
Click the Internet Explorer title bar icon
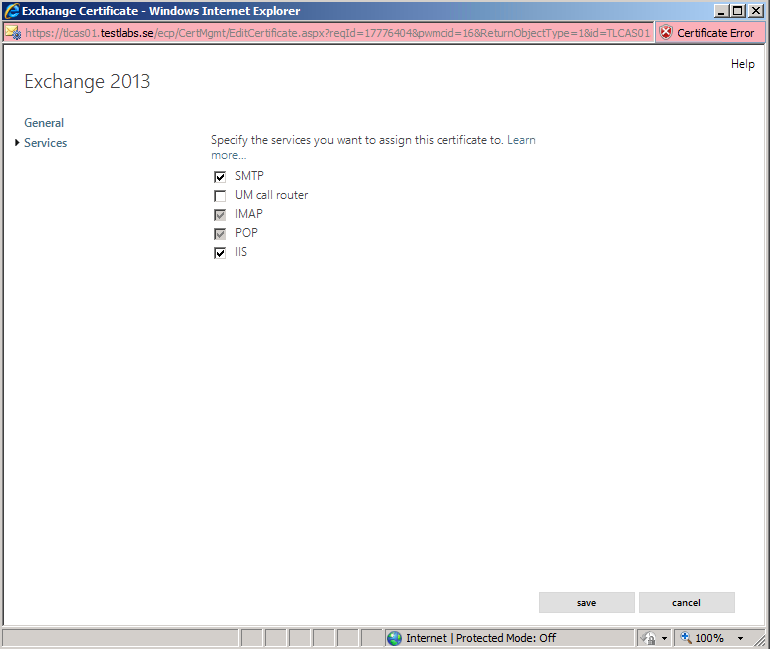click(11, 11)
